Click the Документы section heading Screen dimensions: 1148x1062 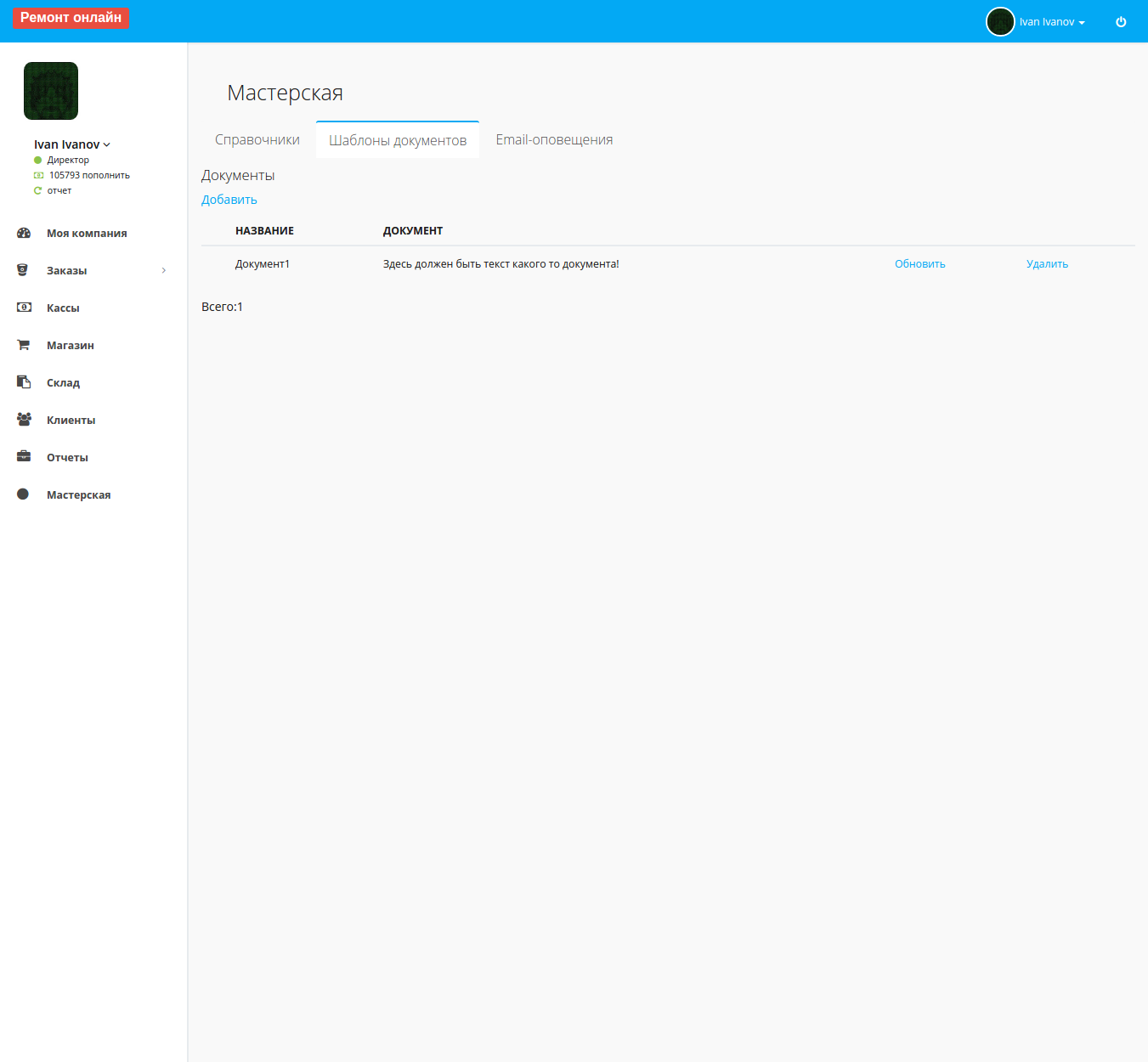(238, 175)
